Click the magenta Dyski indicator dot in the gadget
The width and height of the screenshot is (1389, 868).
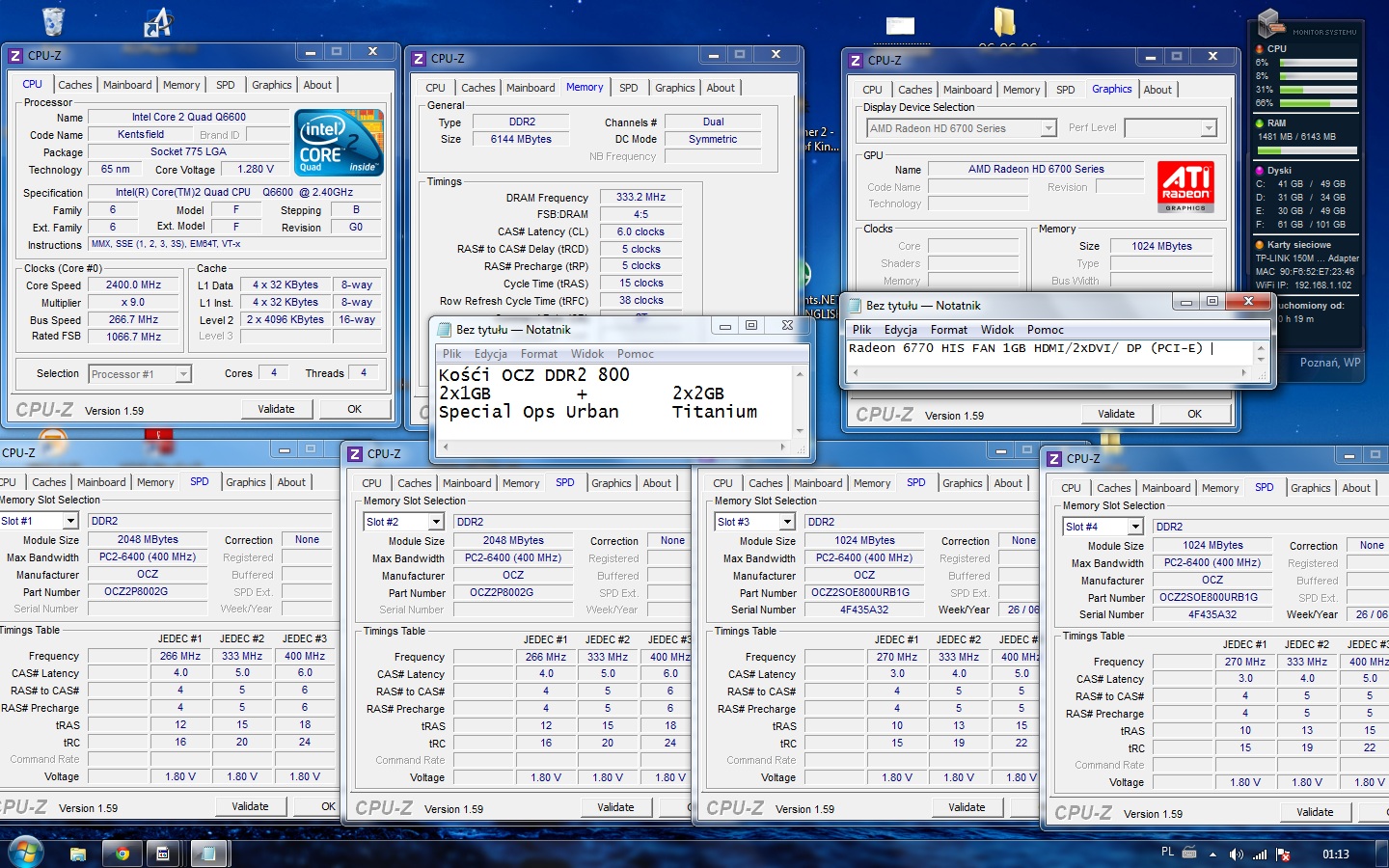1259,171
